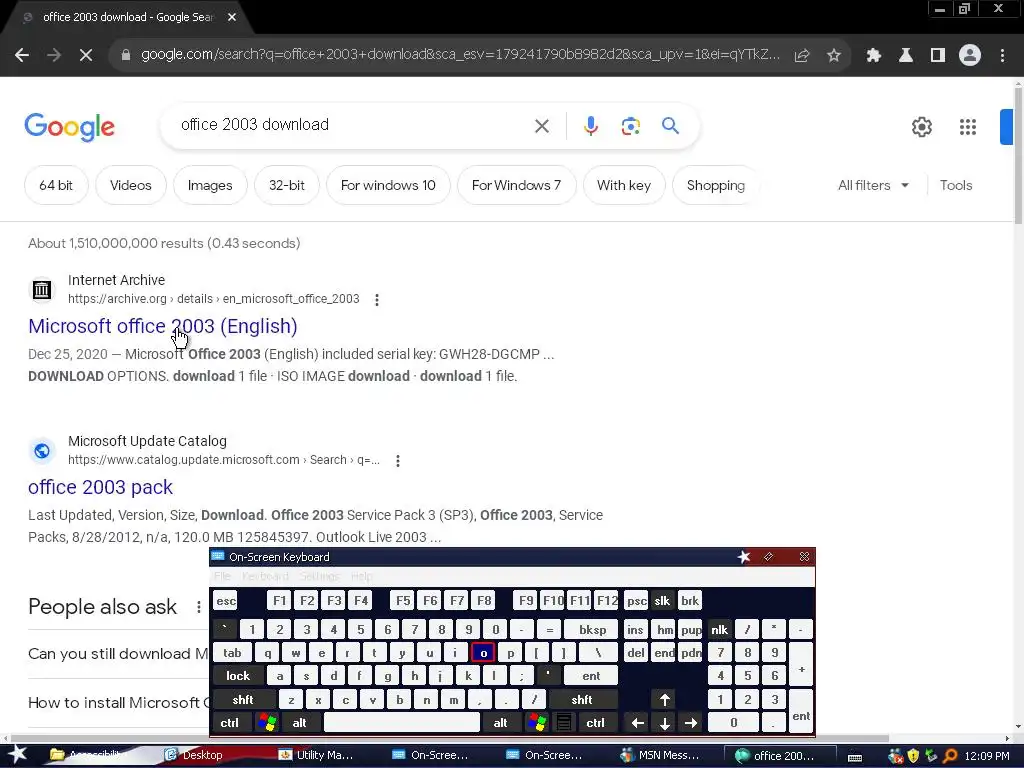Toggle the left ctrl key
Viewport: 1024px width, 768px height.
click(x=229, y=723)
